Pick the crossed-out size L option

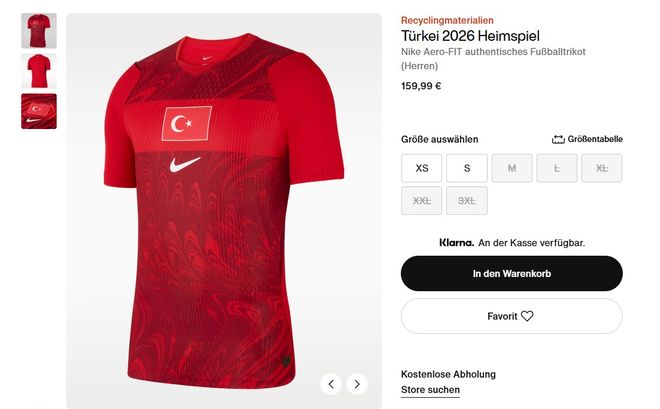click(557, 168)
